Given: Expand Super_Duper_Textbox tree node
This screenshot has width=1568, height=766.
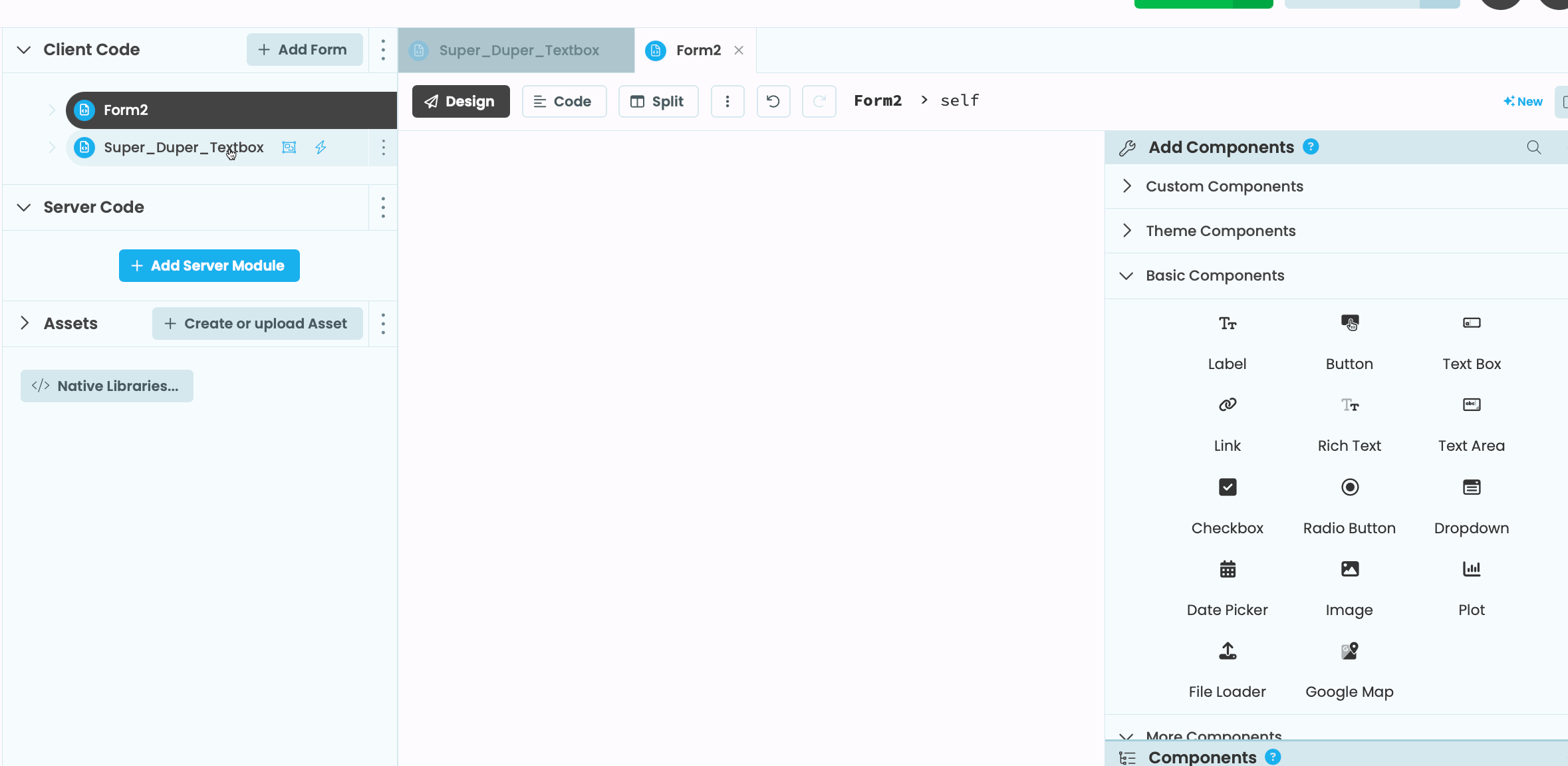Looking at the screenshot, I should coord(52,147).
